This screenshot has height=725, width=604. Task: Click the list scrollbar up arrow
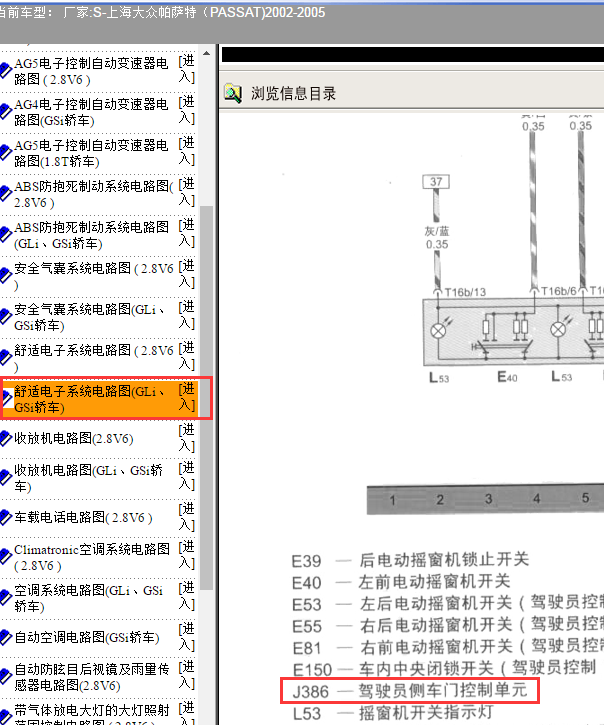(207, 54)
